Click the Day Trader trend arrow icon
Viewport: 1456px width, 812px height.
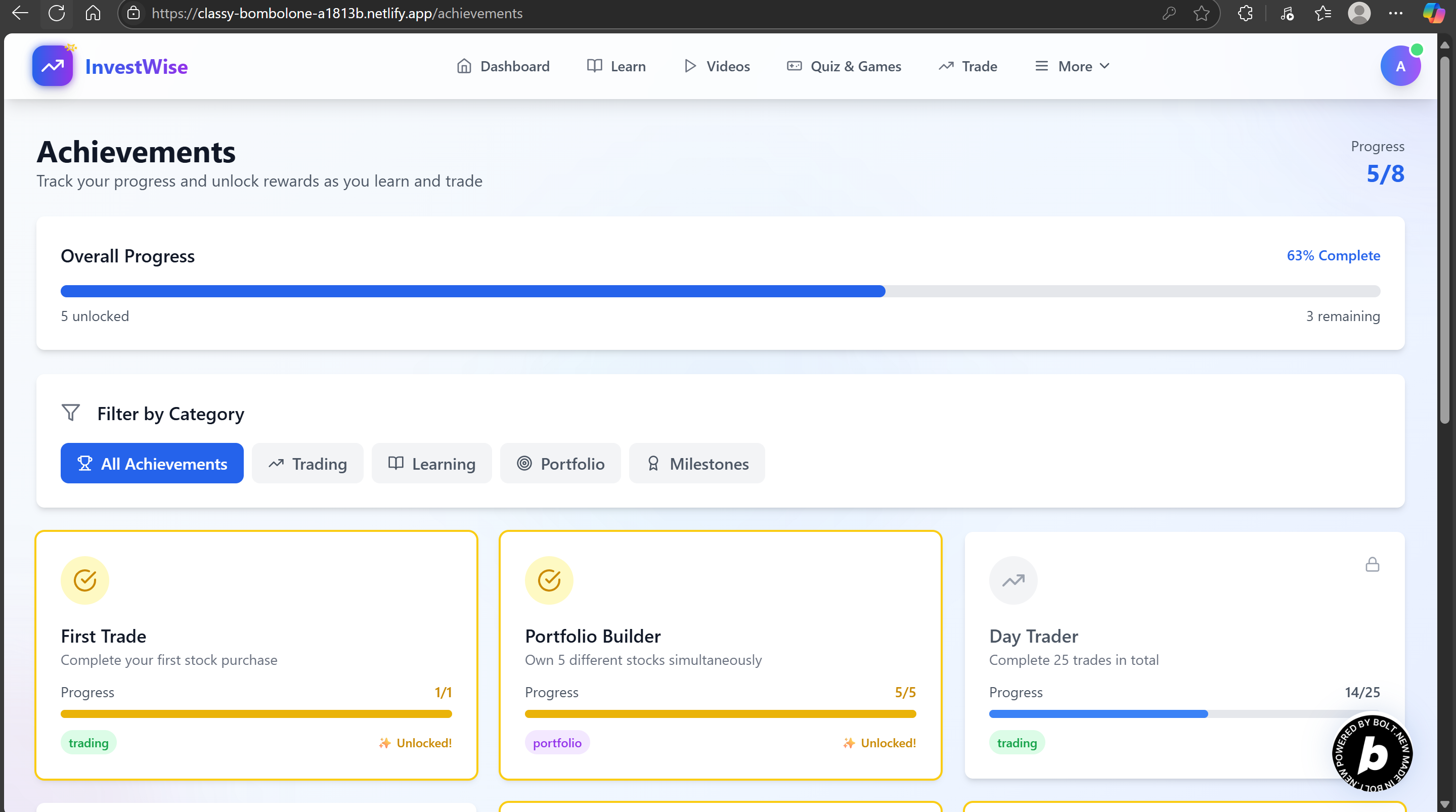coord(1013,580)
